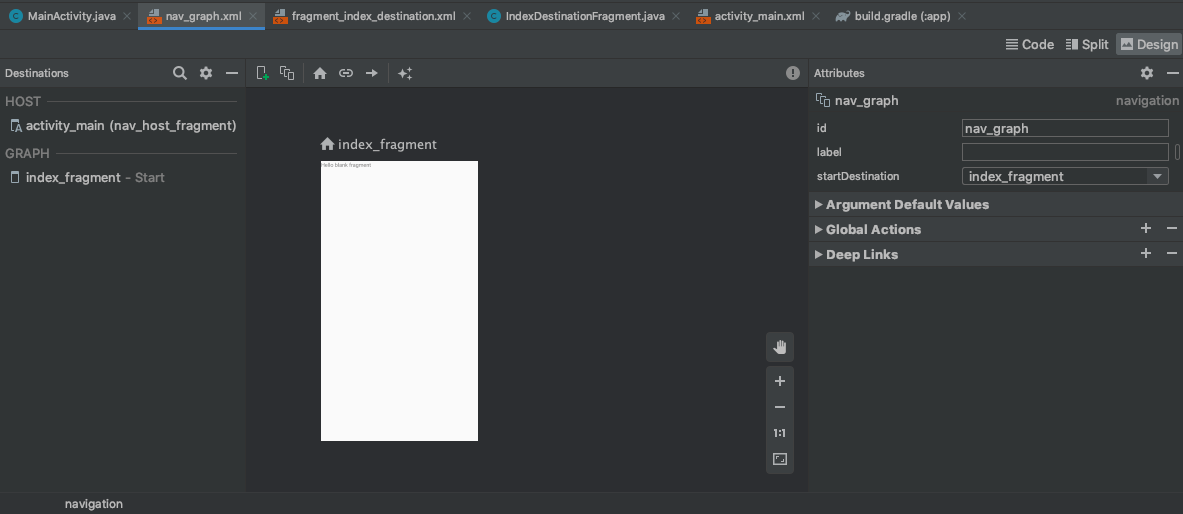
Task: Open Destinations panel settings gear
Action: pyautogui.click(x=206, y=73)
